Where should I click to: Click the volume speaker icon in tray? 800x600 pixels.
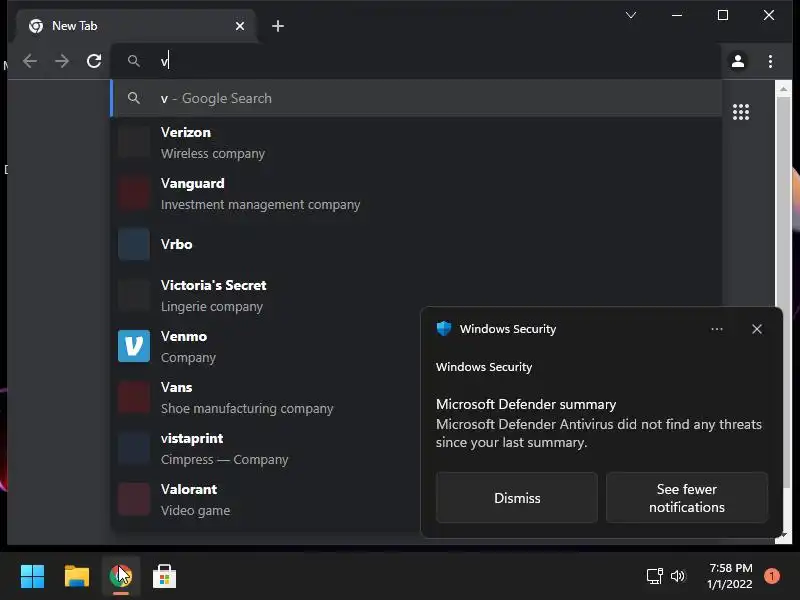pyautogui.click(x=678, y=576)
